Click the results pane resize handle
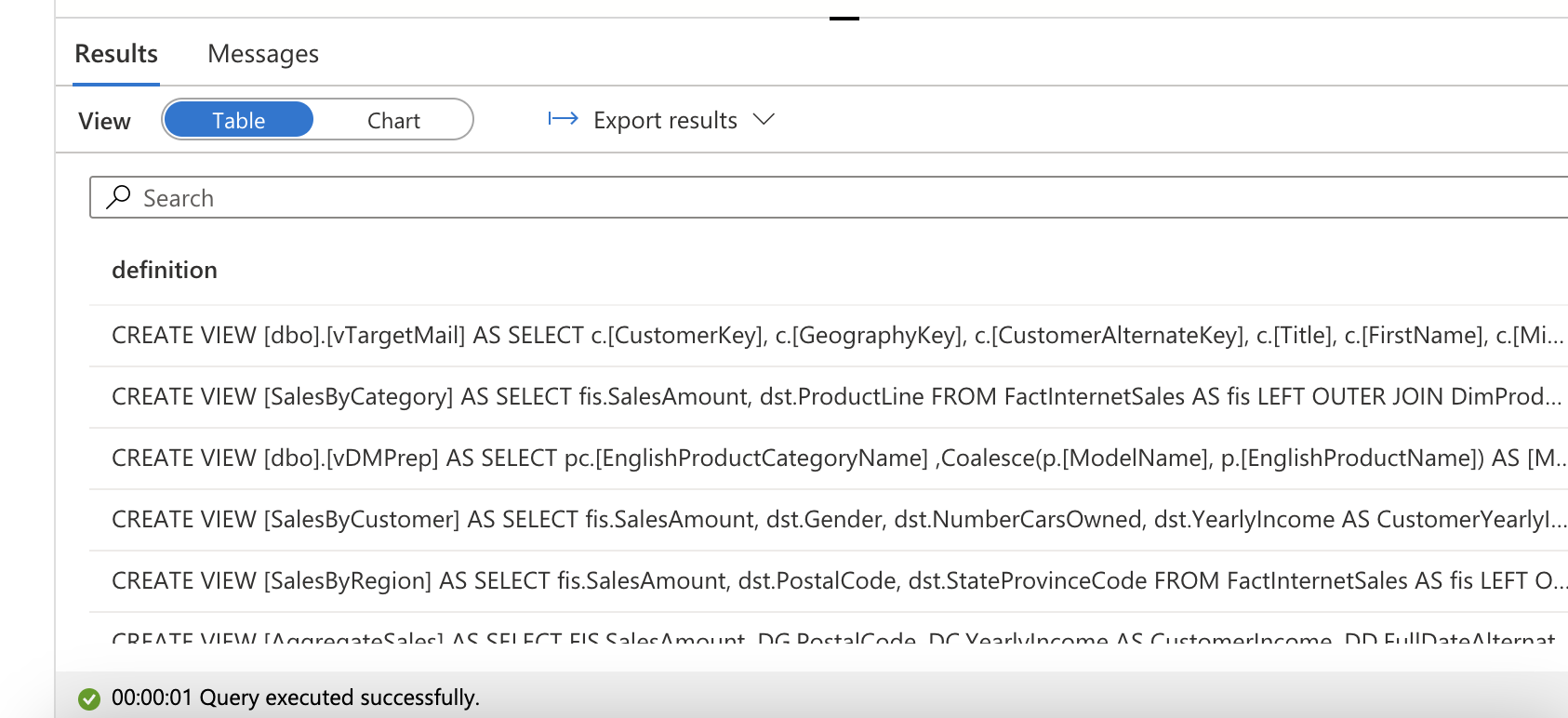This screenshot has height=718, width=1568. click(x=844, y=18)
